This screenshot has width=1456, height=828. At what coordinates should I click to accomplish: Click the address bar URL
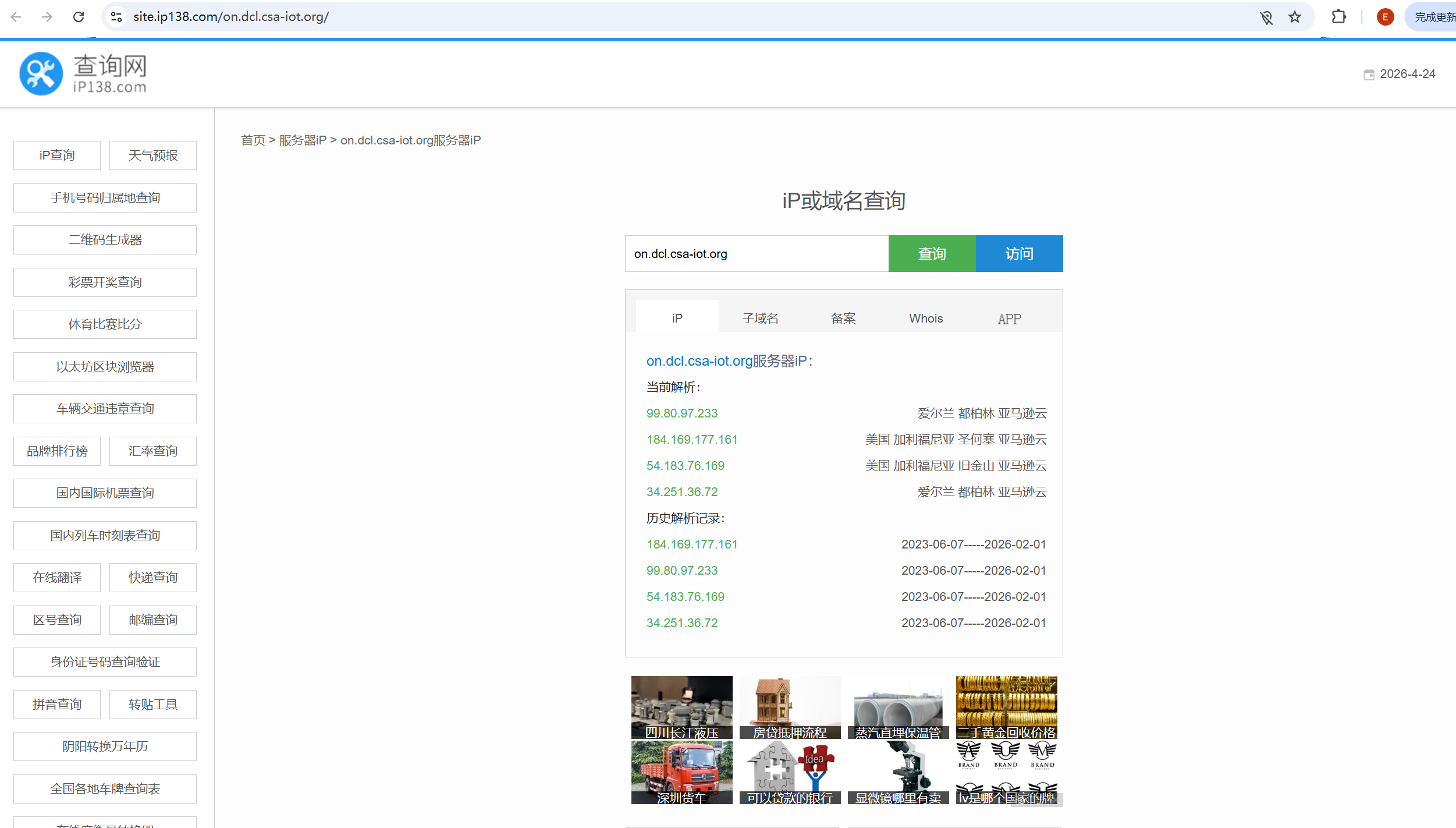[x=231, y=17]
